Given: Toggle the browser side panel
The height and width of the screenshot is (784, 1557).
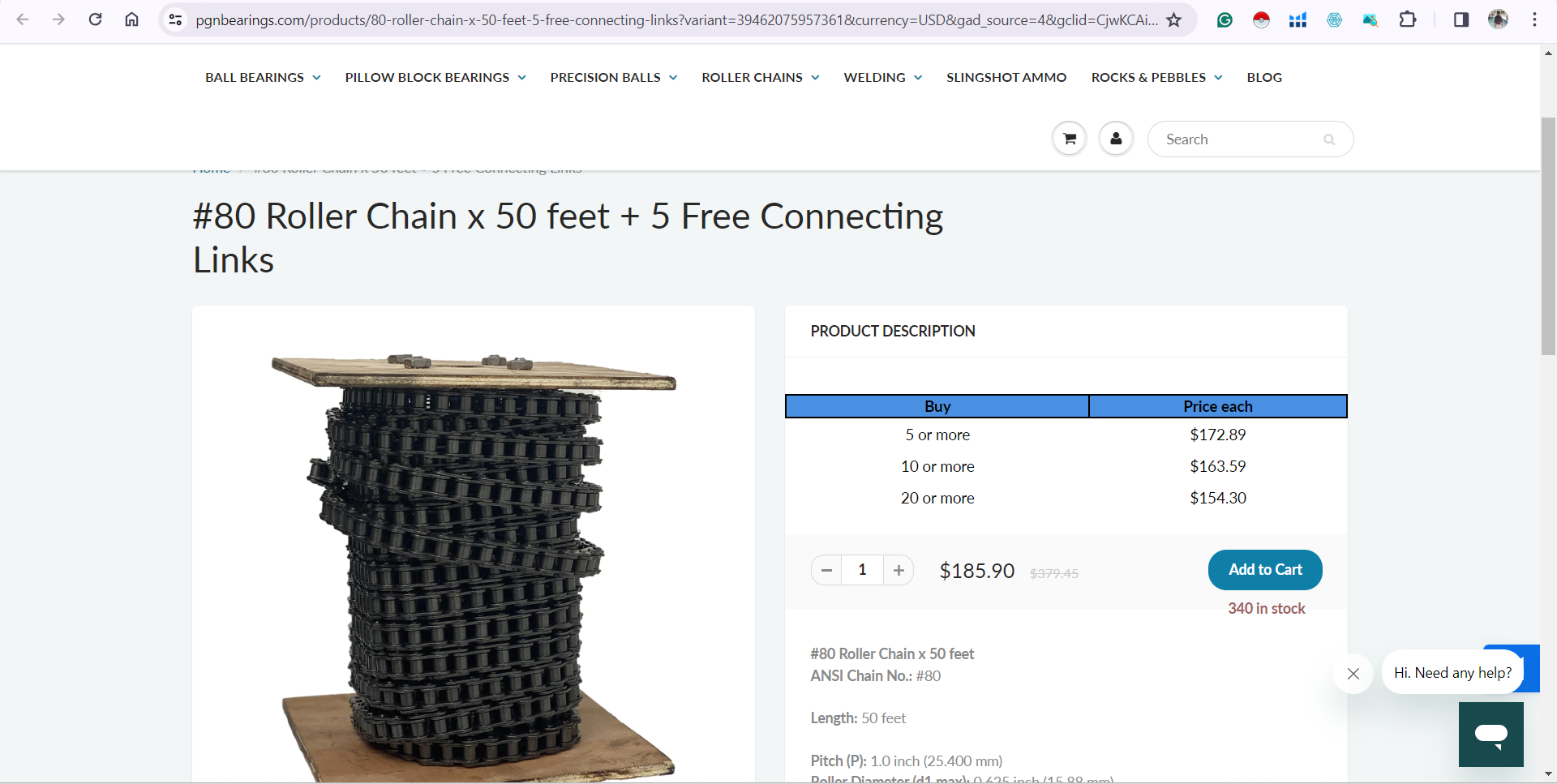Looking at the screenshot, I should coord(1461,19).
